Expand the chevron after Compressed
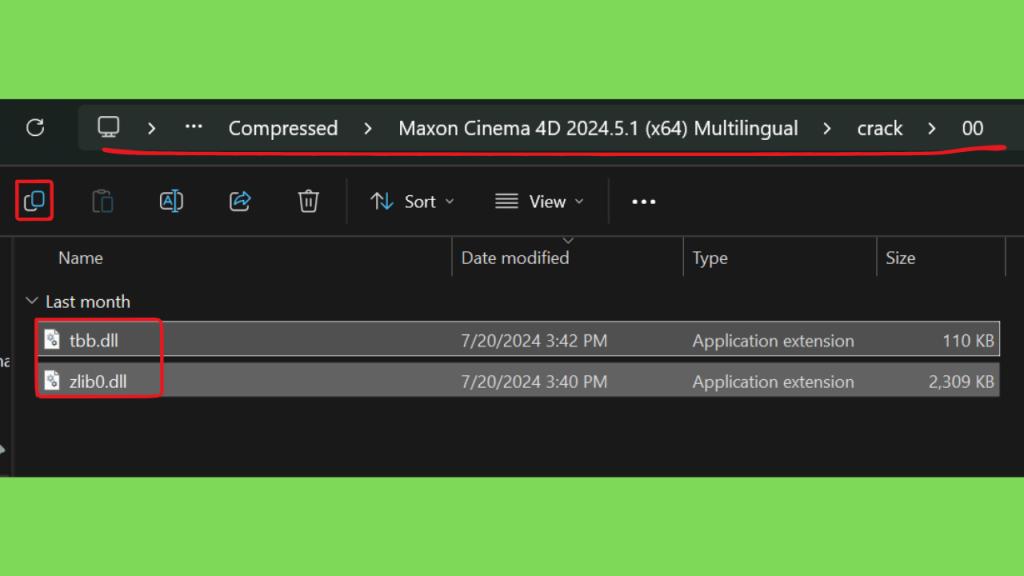This screenshot has width=1024, height=576. (x=368, y=128)
